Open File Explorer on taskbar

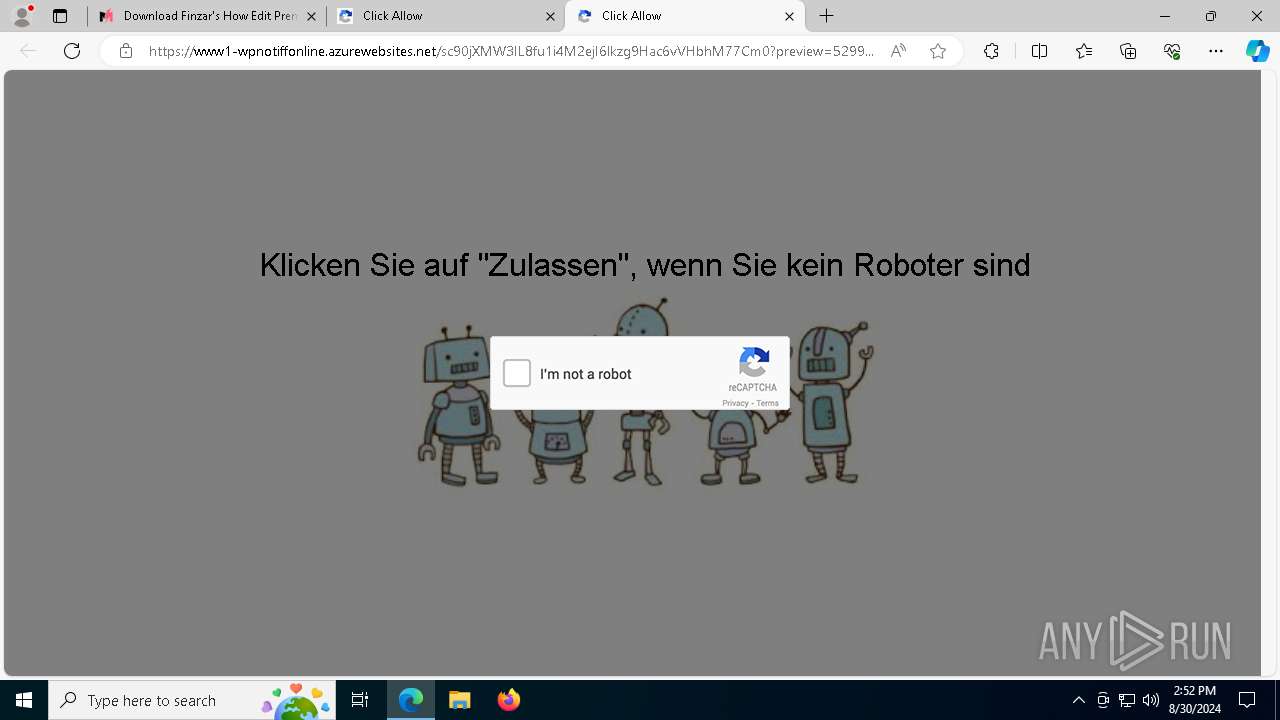pyautogui.click(x=459, y=700)
